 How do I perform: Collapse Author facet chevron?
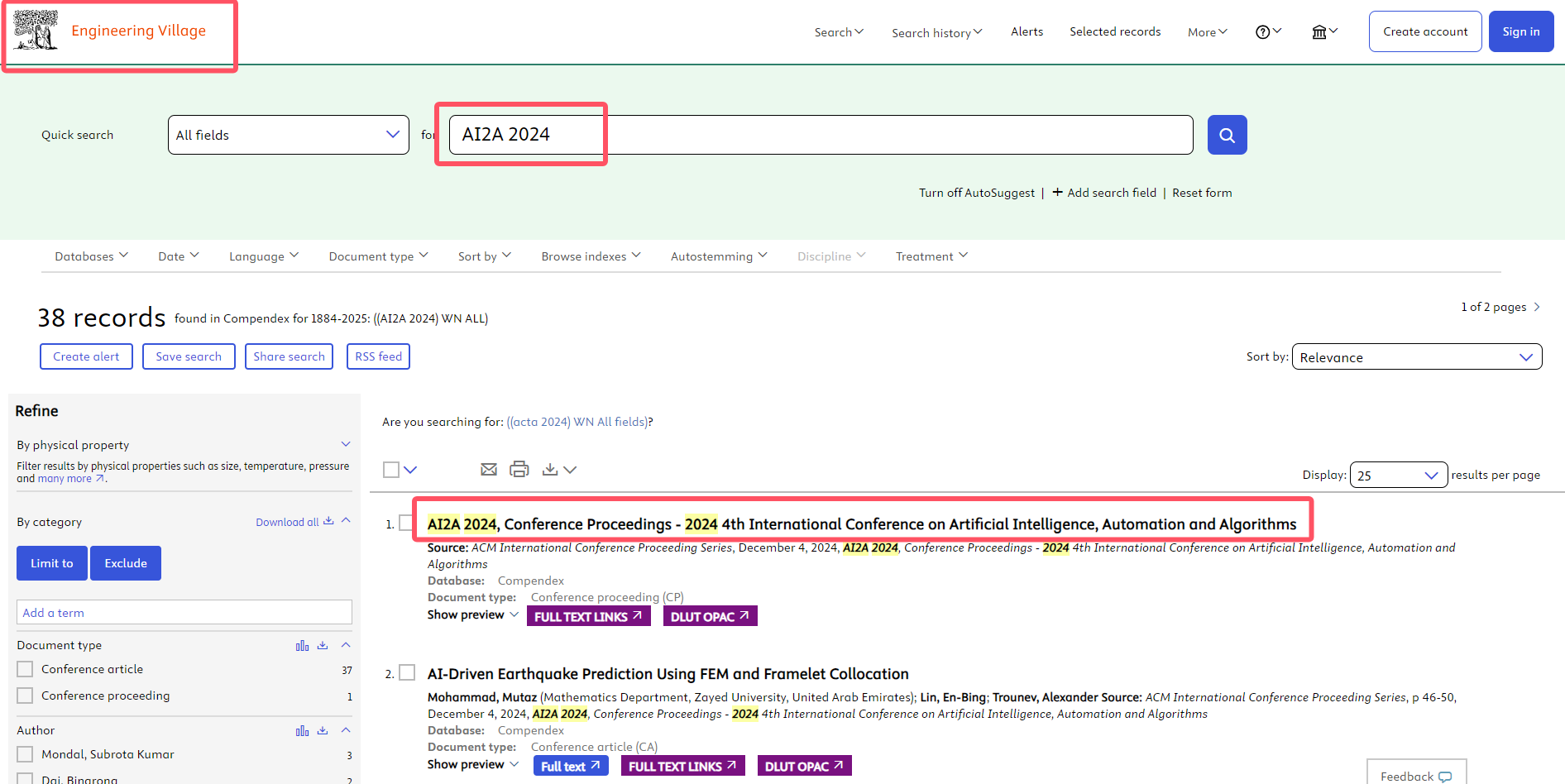click(346, 730)
